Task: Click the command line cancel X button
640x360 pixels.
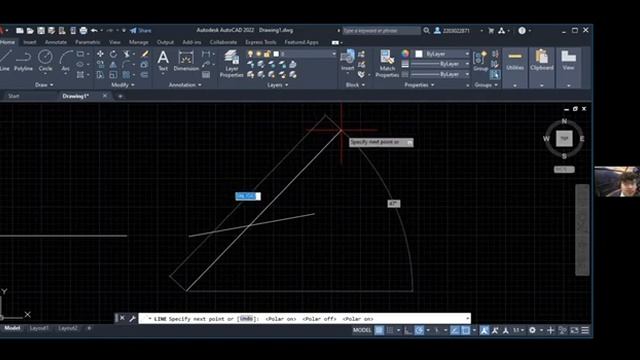Action: 122,318
